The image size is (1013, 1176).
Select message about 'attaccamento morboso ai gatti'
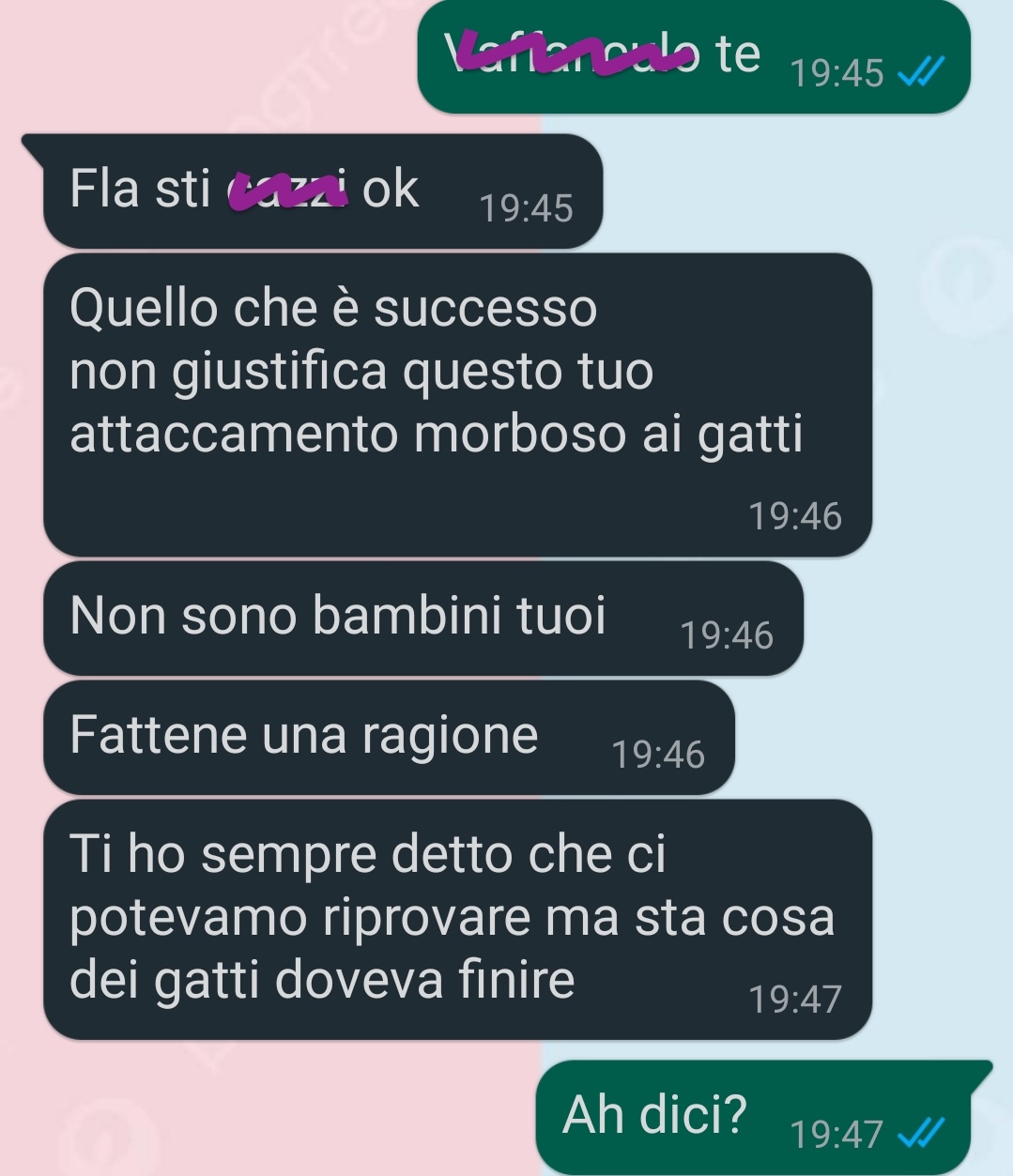(x=458, y=405)
